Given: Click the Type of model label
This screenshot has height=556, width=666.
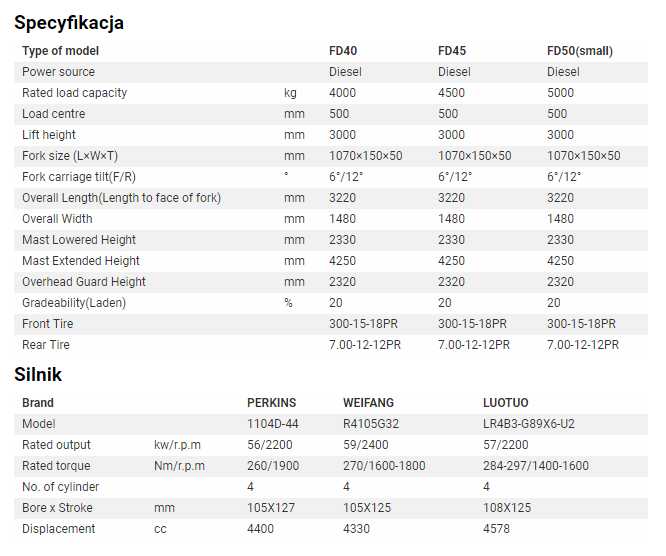Looking at the screenshot, I should [60, 51].
